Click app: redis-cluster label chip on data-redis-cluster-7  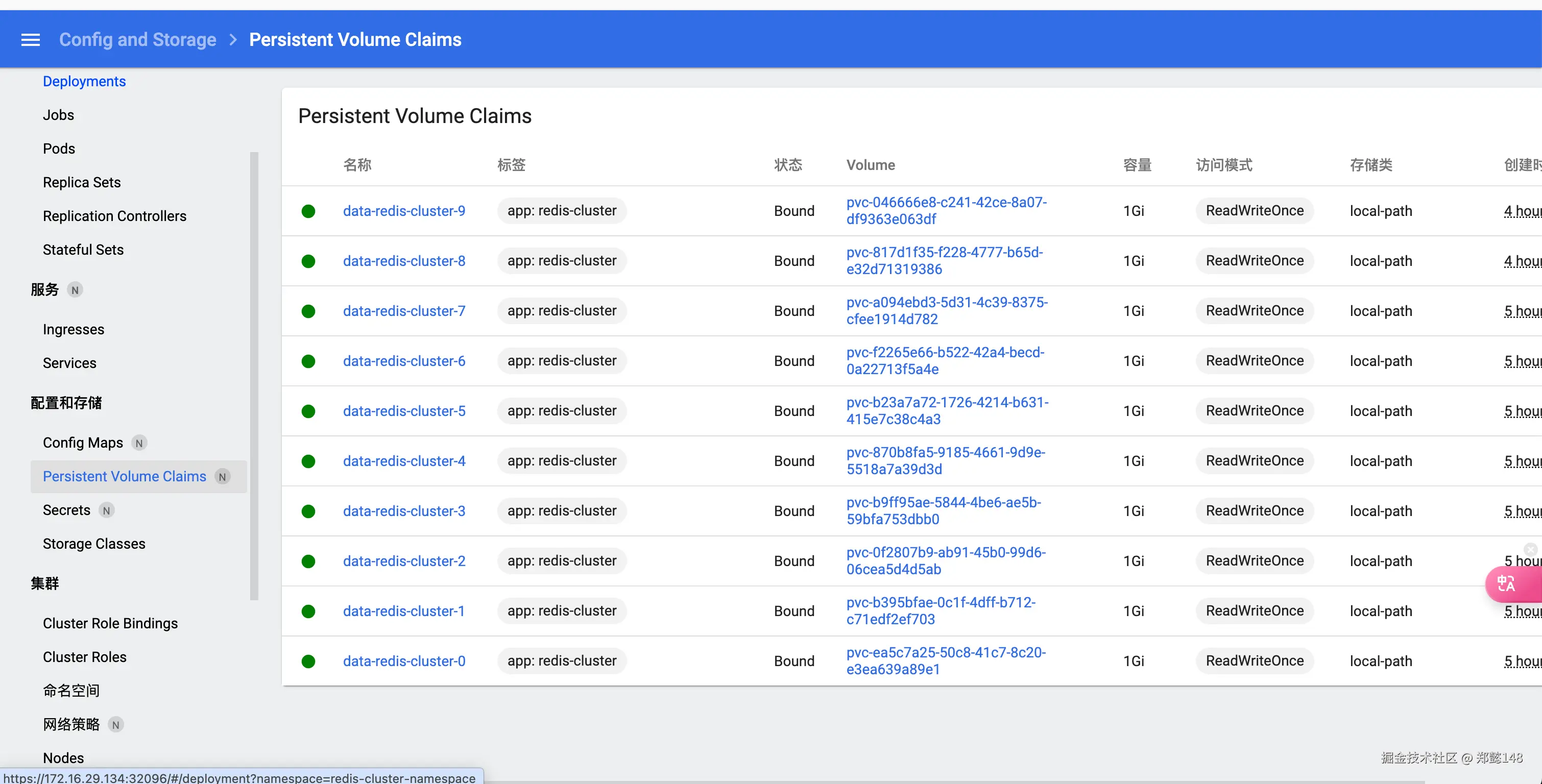tap(562, 311)
